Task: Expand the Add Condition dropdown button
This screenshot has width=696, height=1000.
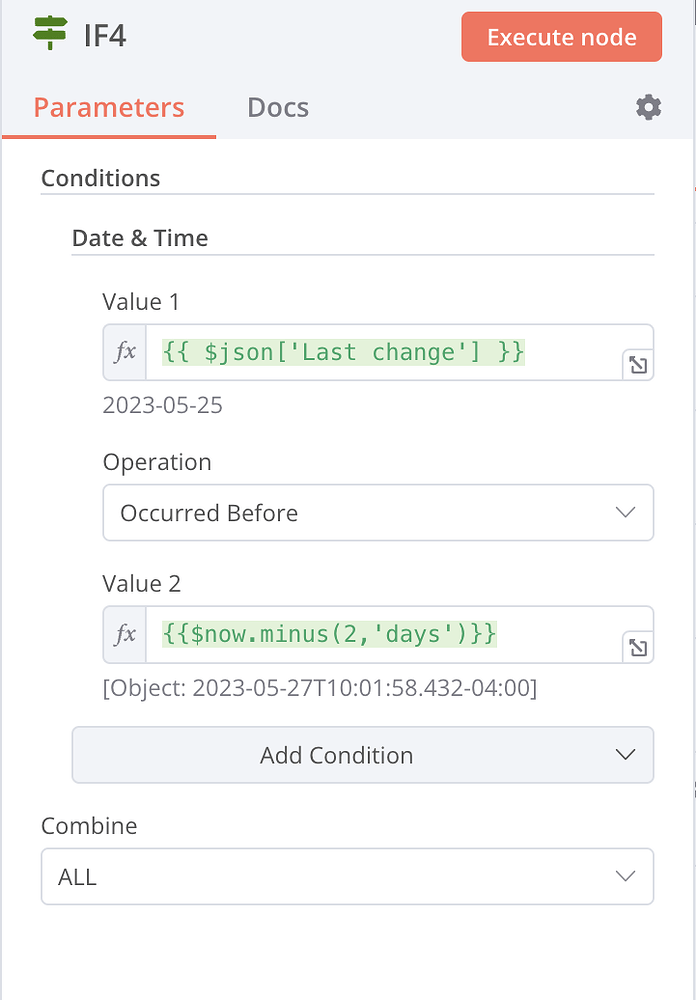Action: point(363,755)
